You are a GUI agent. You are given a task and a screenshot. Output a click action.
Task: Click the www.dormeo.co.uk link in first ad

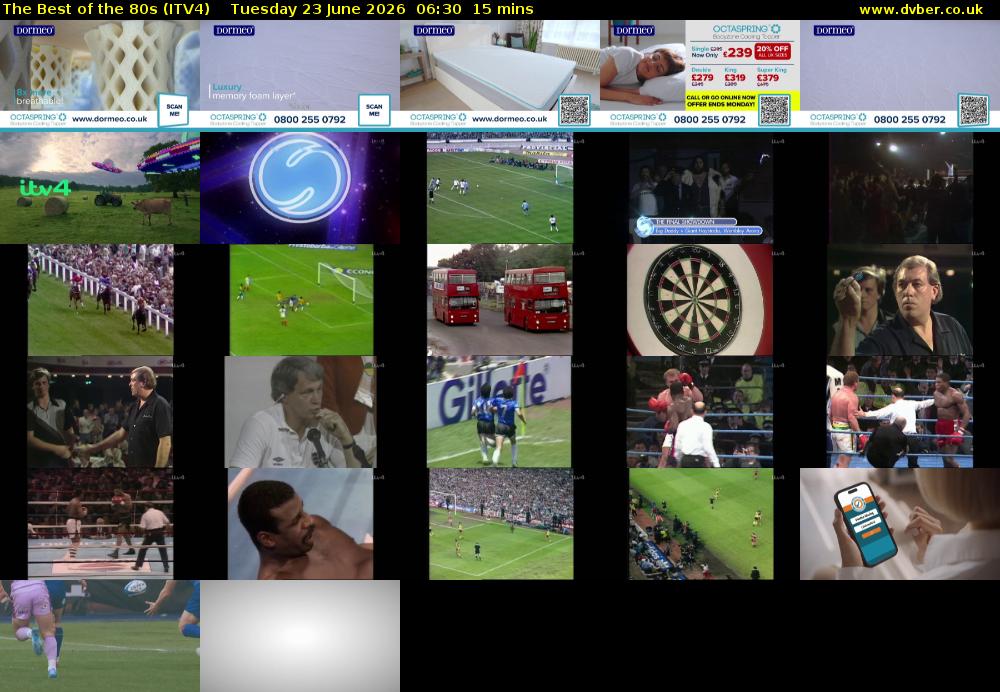pyautogui.click(x=110, y=119)
